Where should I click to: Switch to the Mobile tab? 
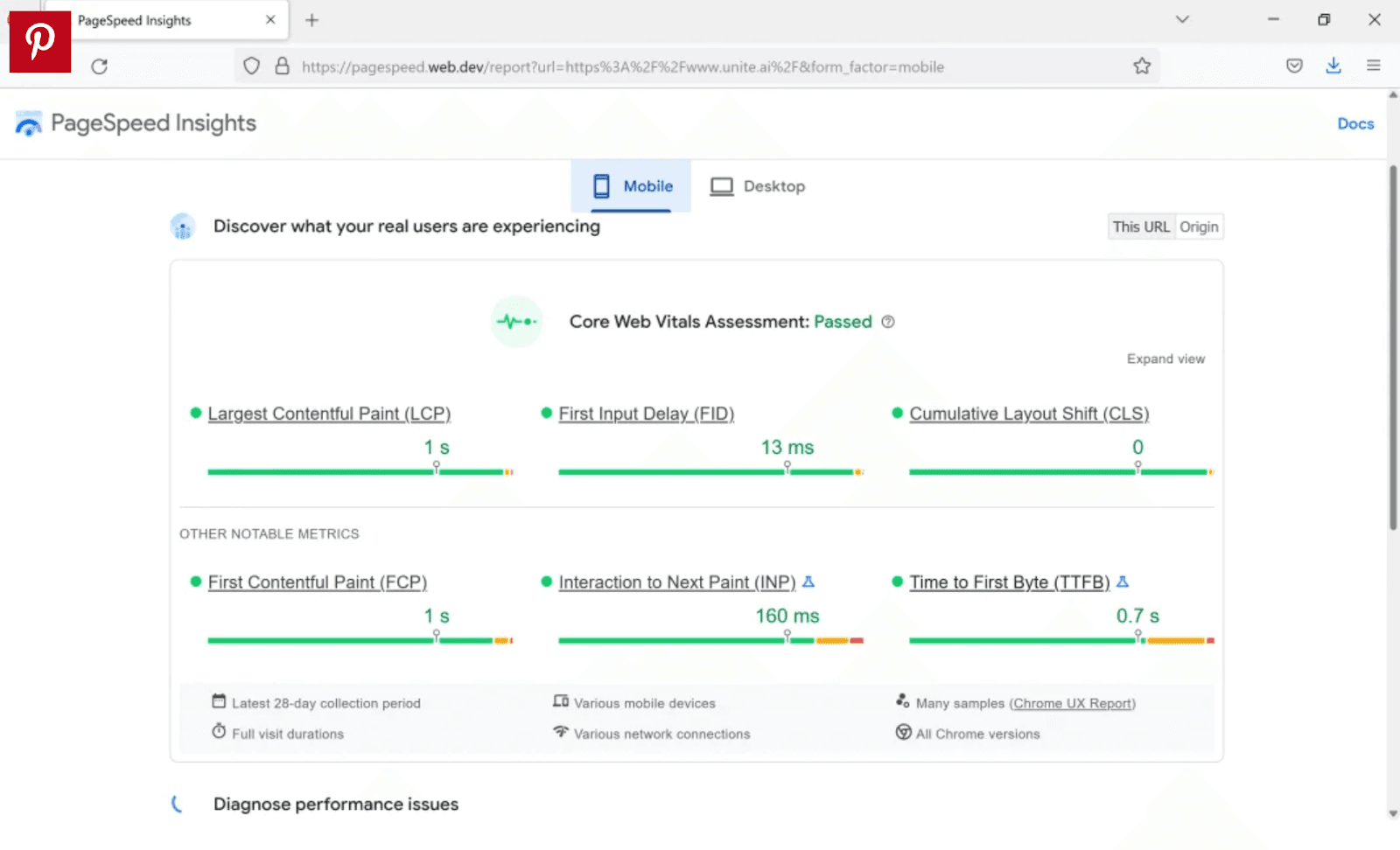coord(631,186)
